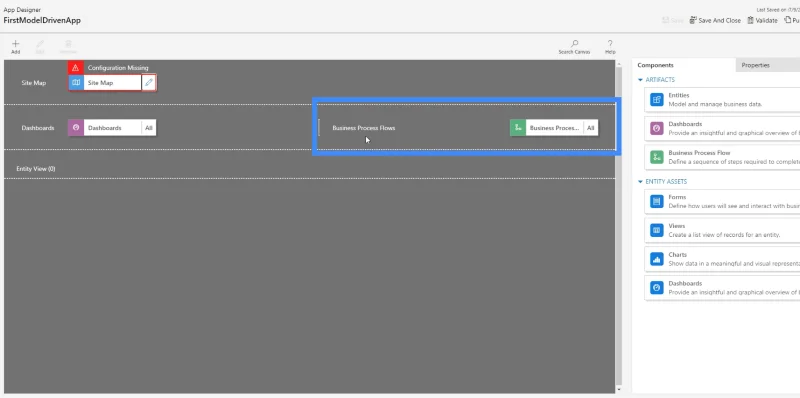800x398 pixels.
Task: Click 'Model and manage business data.' text
Action: (715, 104)
